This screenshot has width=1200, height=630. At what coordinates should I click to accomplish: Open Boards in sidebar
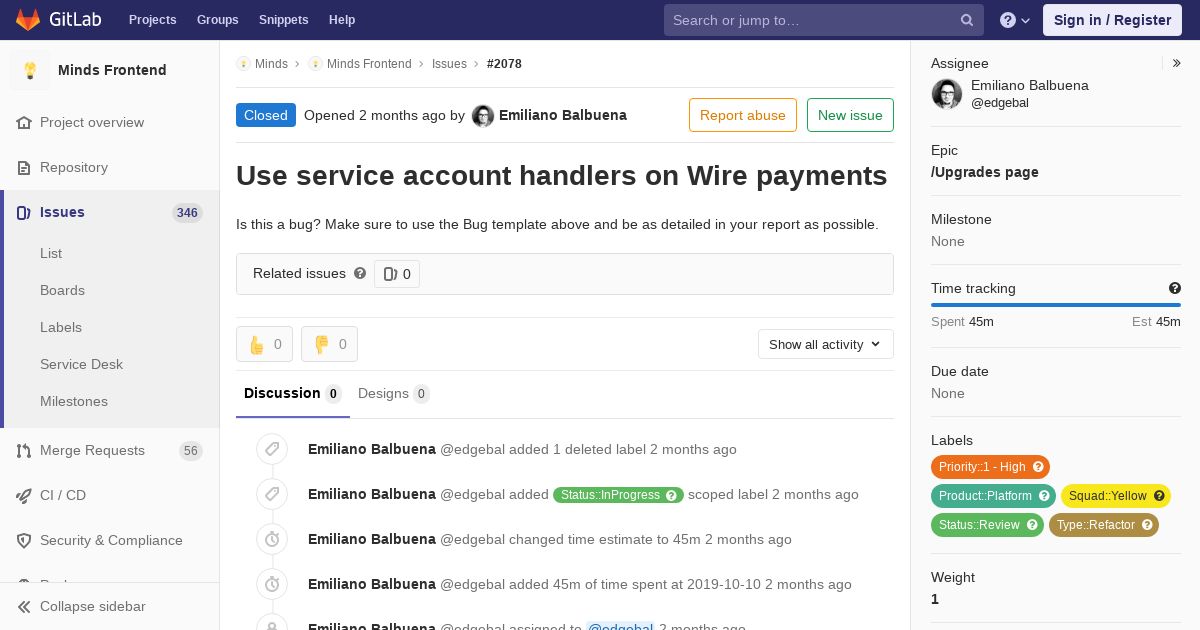point(62,290)
